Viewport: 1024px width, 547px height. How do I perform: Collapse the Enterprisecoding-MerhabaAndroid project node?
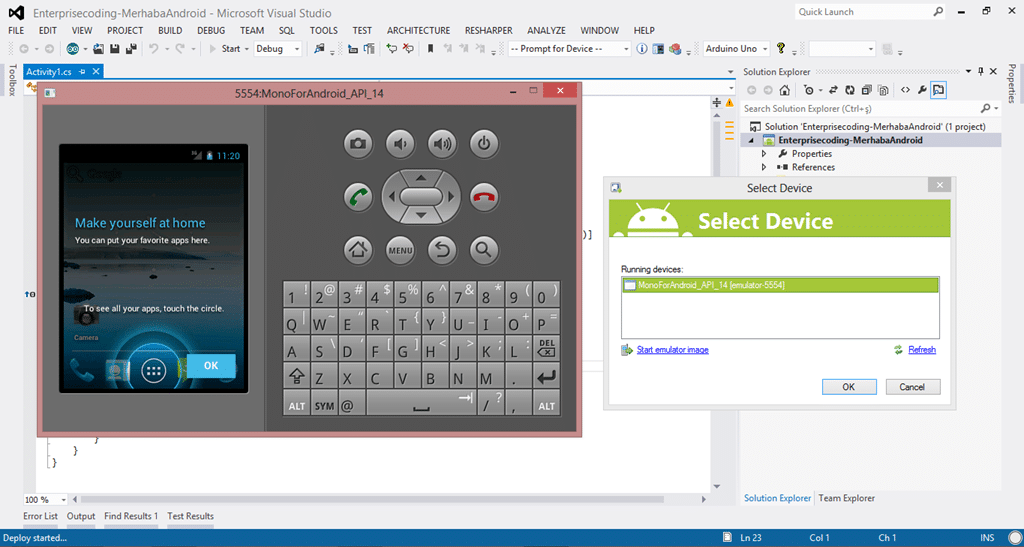[751, 140]
